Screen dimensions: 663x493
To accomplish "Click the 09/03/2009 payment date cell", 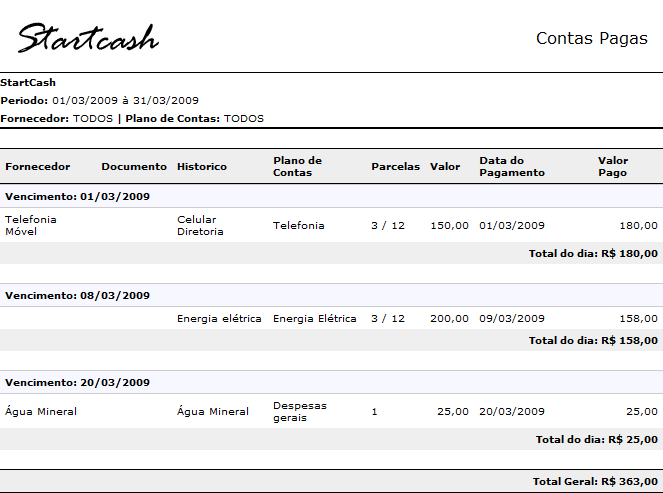I will [x=512, y=319].
